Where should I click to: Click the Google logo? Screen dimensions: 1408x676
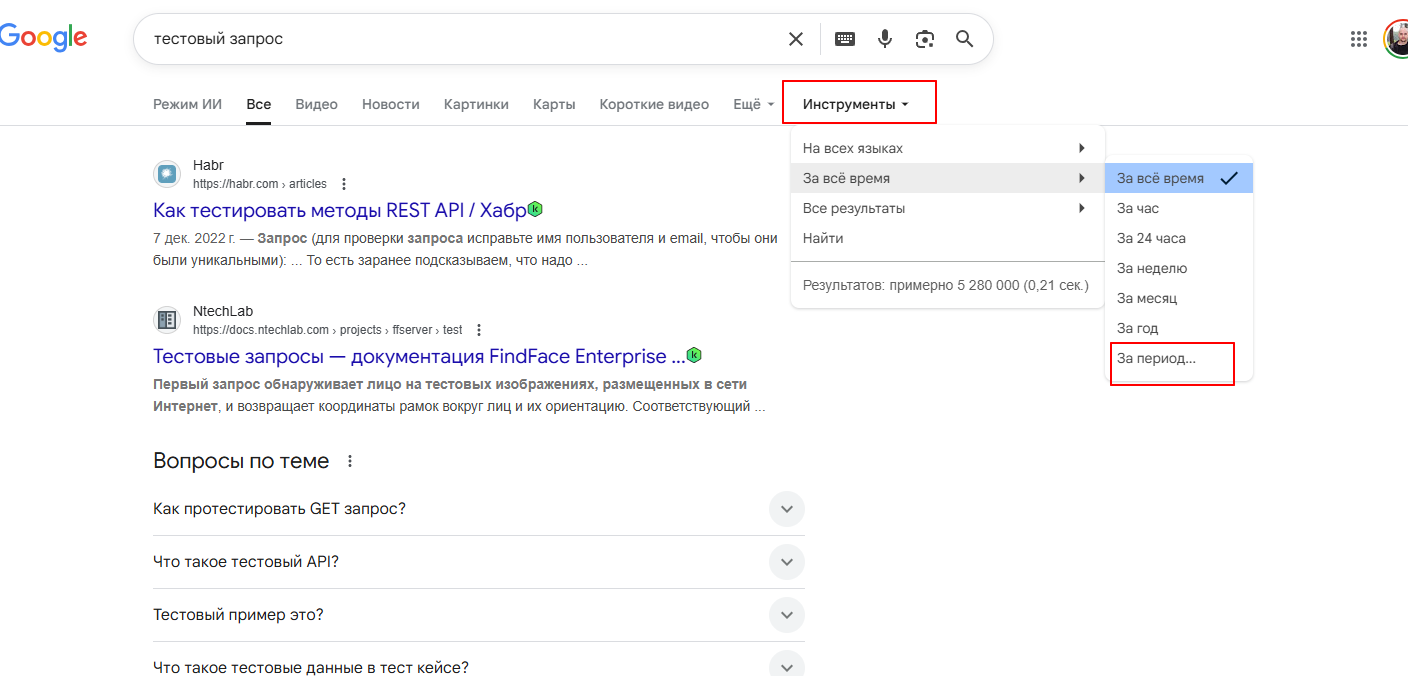43,38
